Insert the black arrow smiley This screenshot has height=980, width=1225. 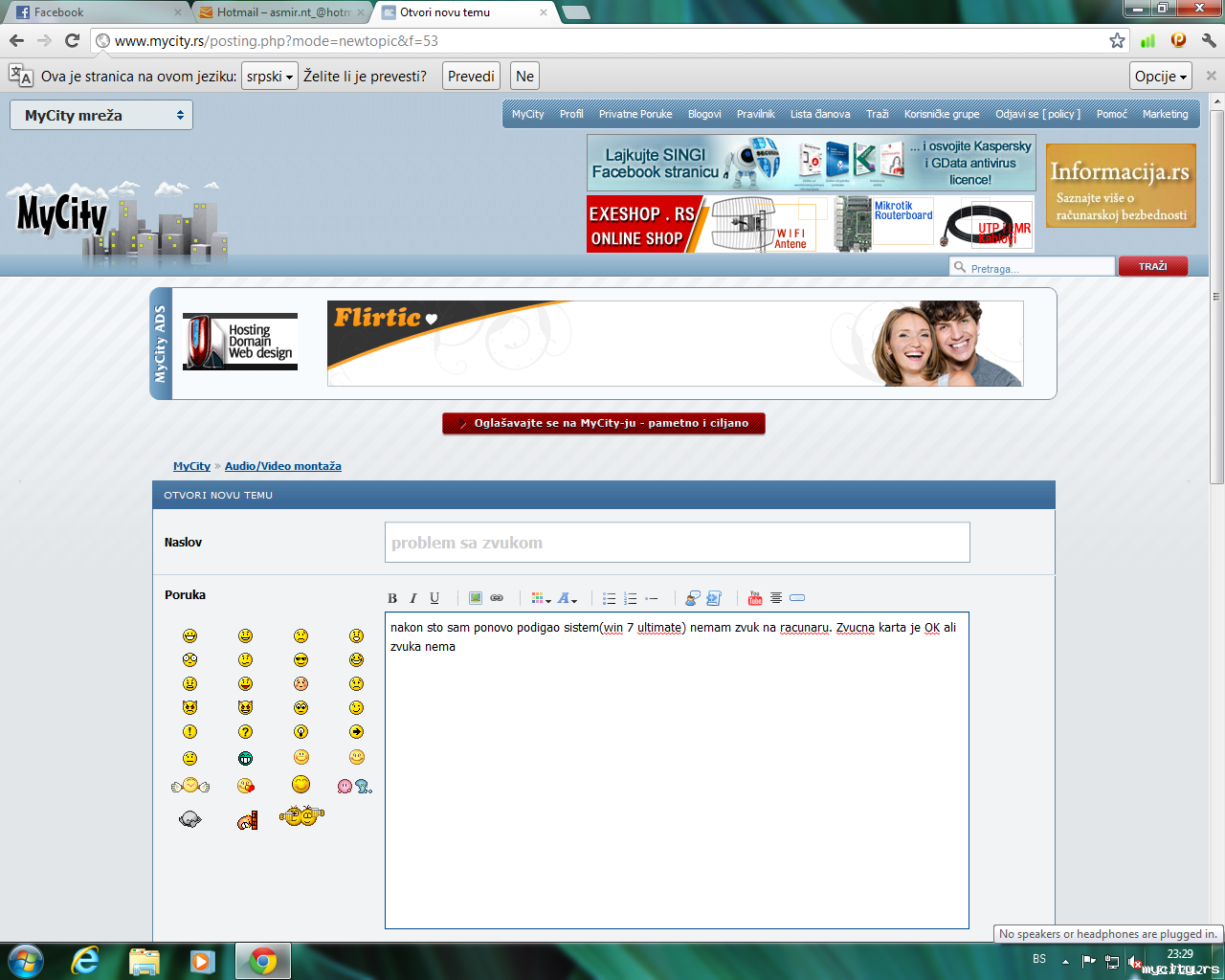coord(357,732)
